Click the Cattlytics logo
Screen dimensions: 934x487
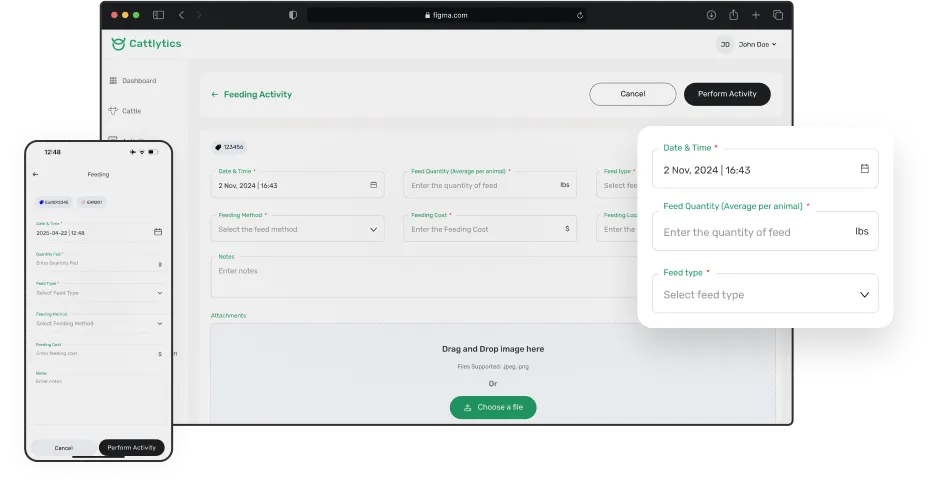click(146, 44)
